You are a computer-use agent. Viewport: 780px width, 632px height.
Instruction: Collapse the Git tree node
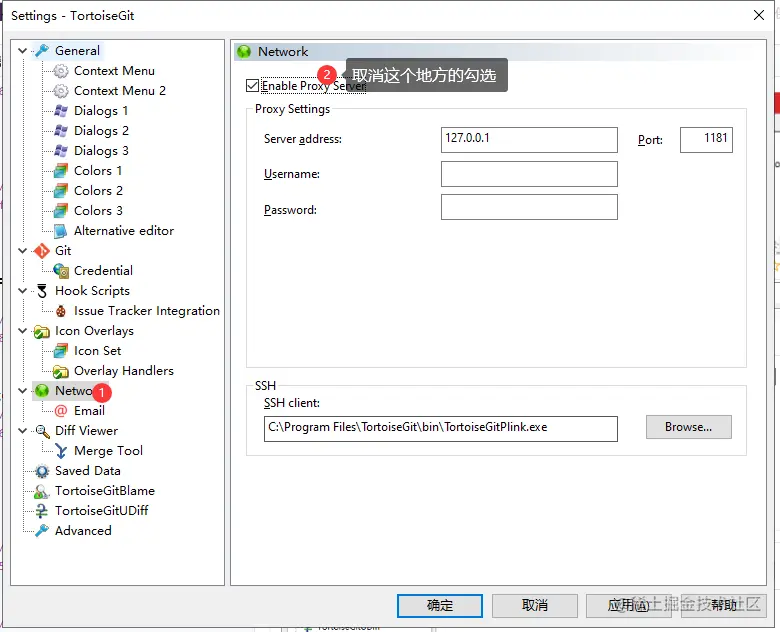22,251
